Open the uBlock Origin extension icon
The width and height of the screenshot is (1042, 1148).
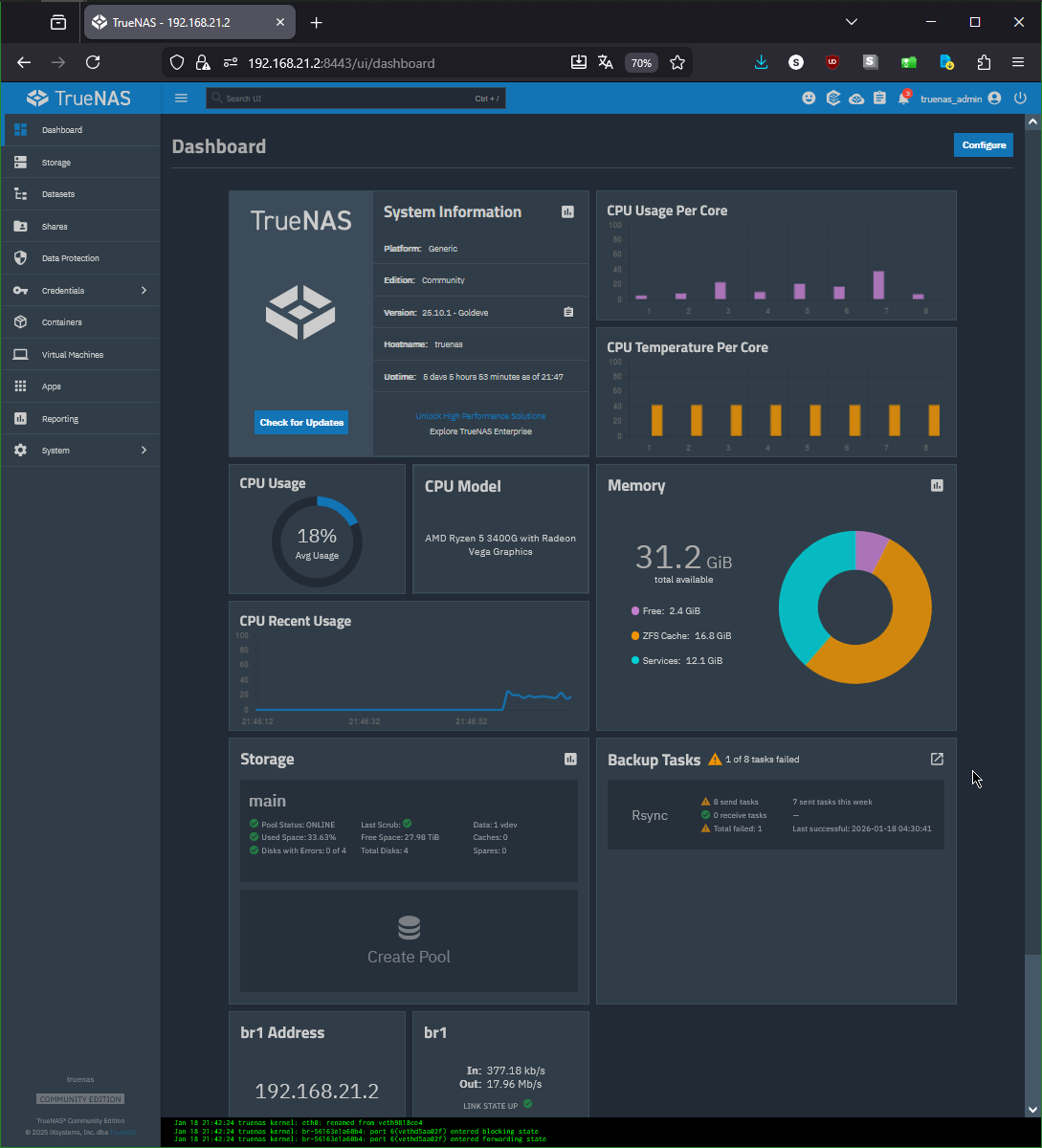point(832,62)
